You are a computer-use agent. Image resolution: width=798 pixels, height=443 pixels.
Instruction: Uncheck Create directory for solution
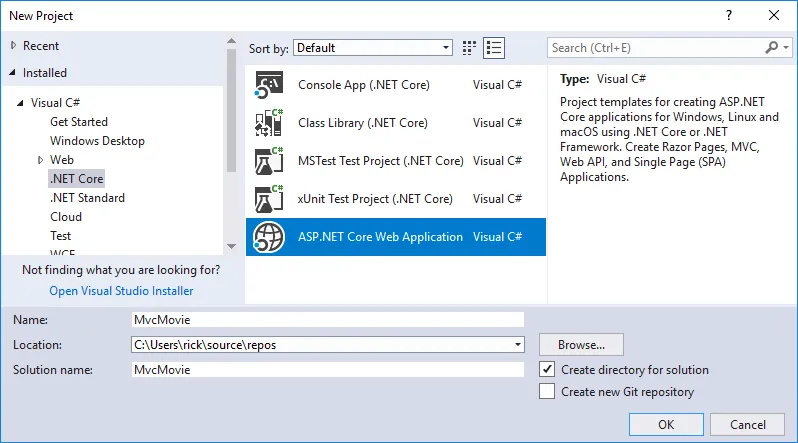pyautogui.click(x=547, y=369)
